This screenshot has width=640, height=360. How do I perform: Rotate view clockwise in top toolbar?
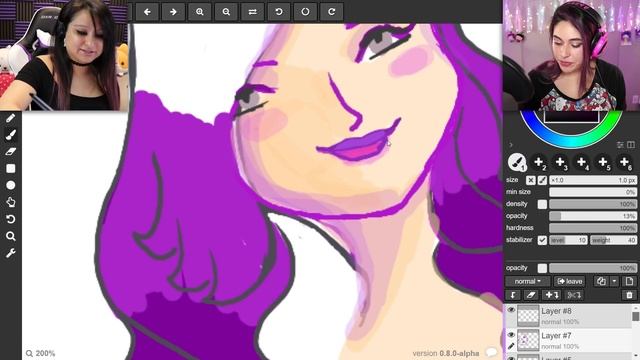coord(331,12)
